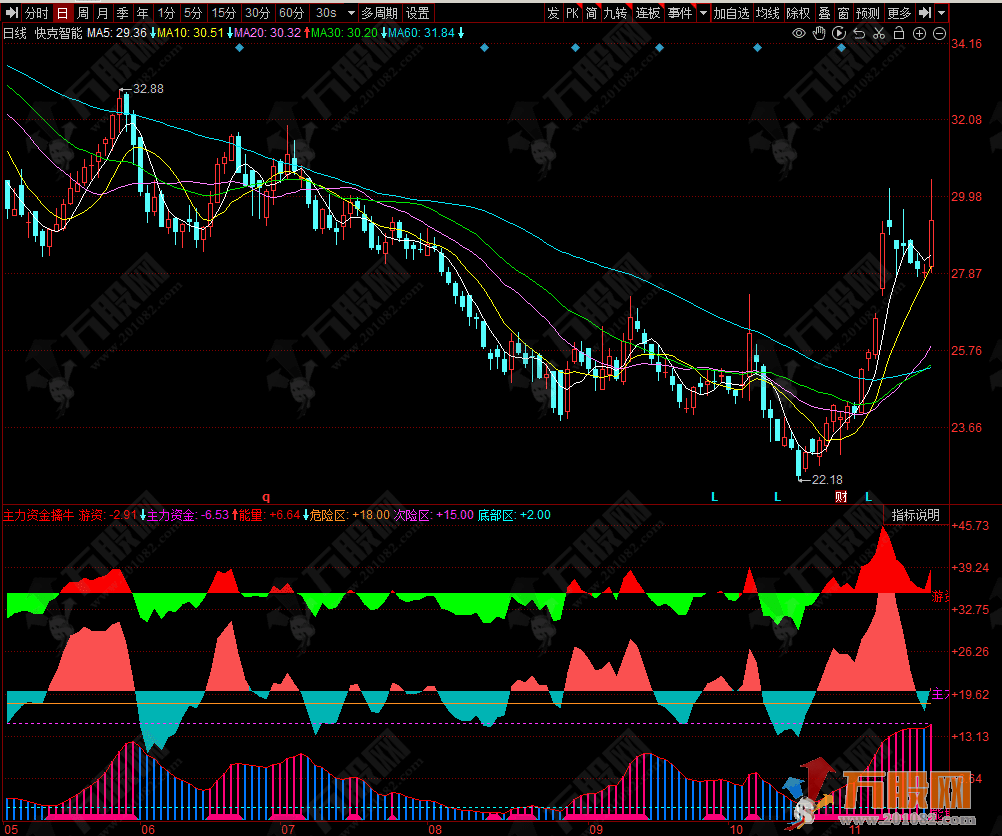The height and width of the screenshot is (836, 1002).
Task: Zoom in with the plus icon
Action: pyautogui.click(x=920, y=33)
